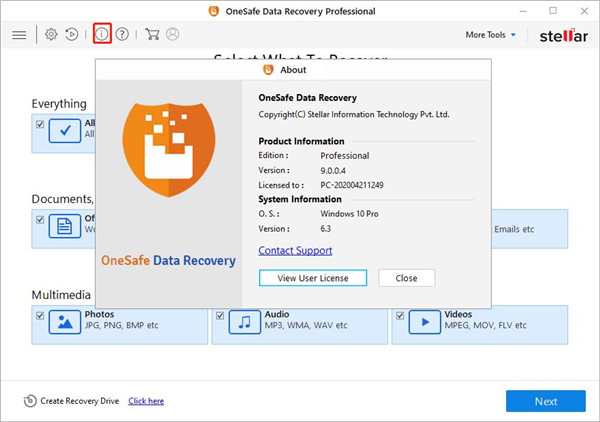The width and height of the screenshot is (600, 422).
Task: Click the resume recovery icon
Action: click(72, 34)
